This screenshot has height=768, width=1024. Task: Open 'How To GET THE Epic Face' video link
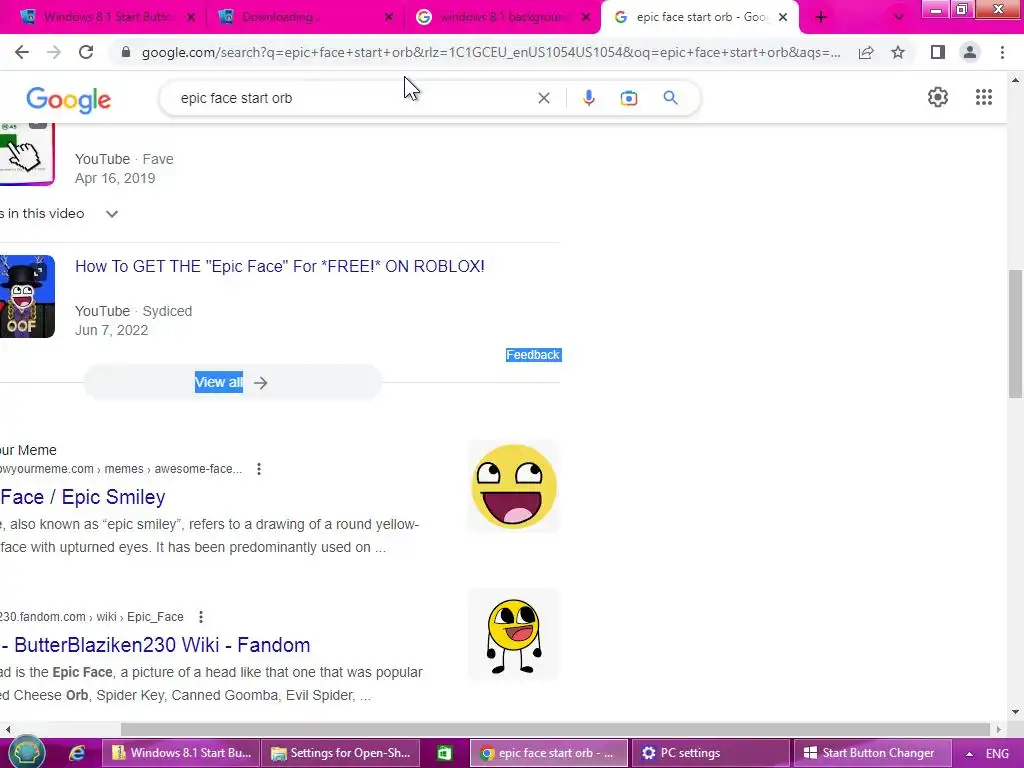[280, 266]
